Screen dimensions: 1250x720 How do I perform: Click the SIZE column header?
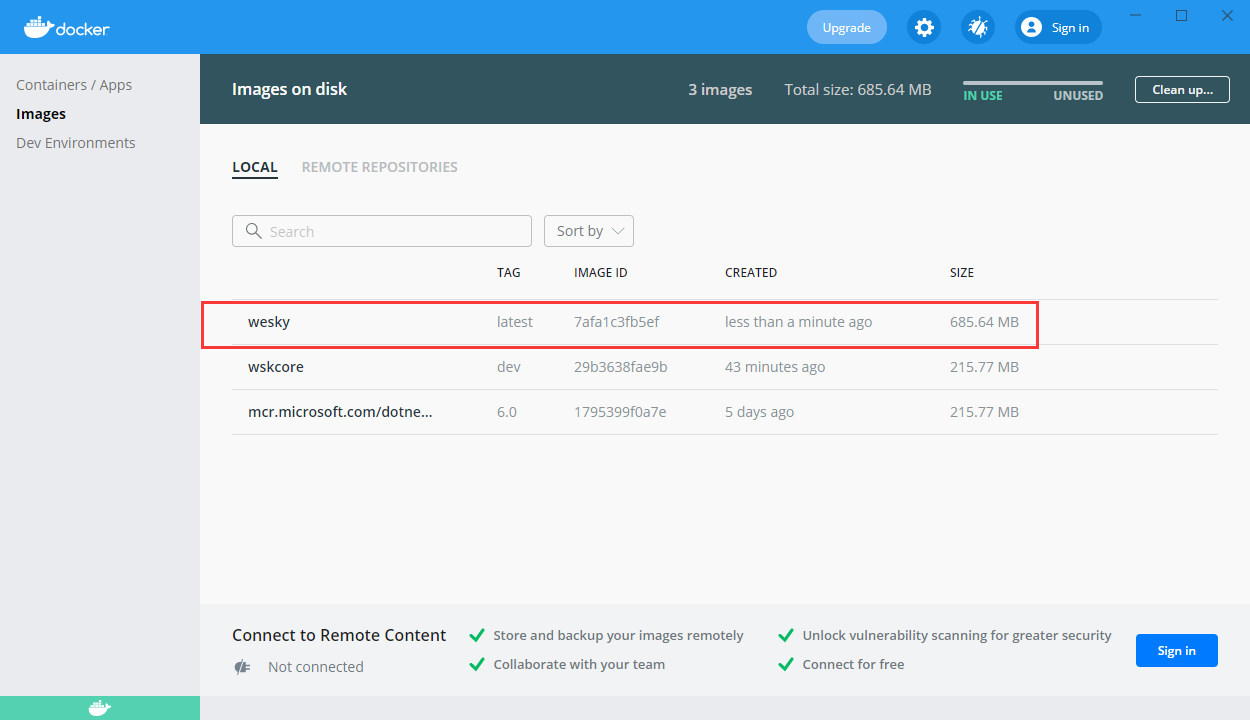pyautogui.click(x=962, y=273)
